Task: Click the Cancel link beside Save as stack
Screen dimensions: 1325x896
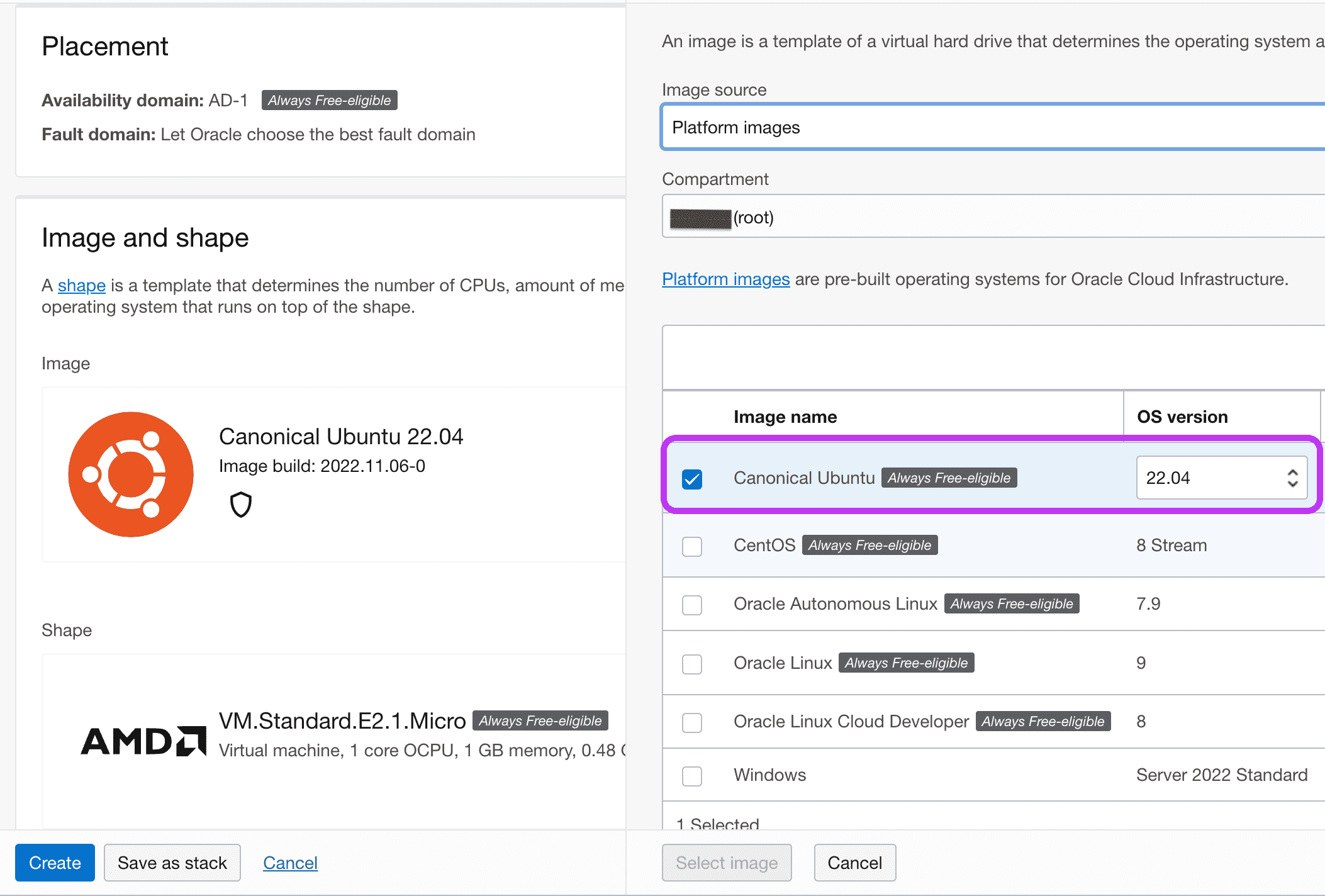Action: coord(290,863)
